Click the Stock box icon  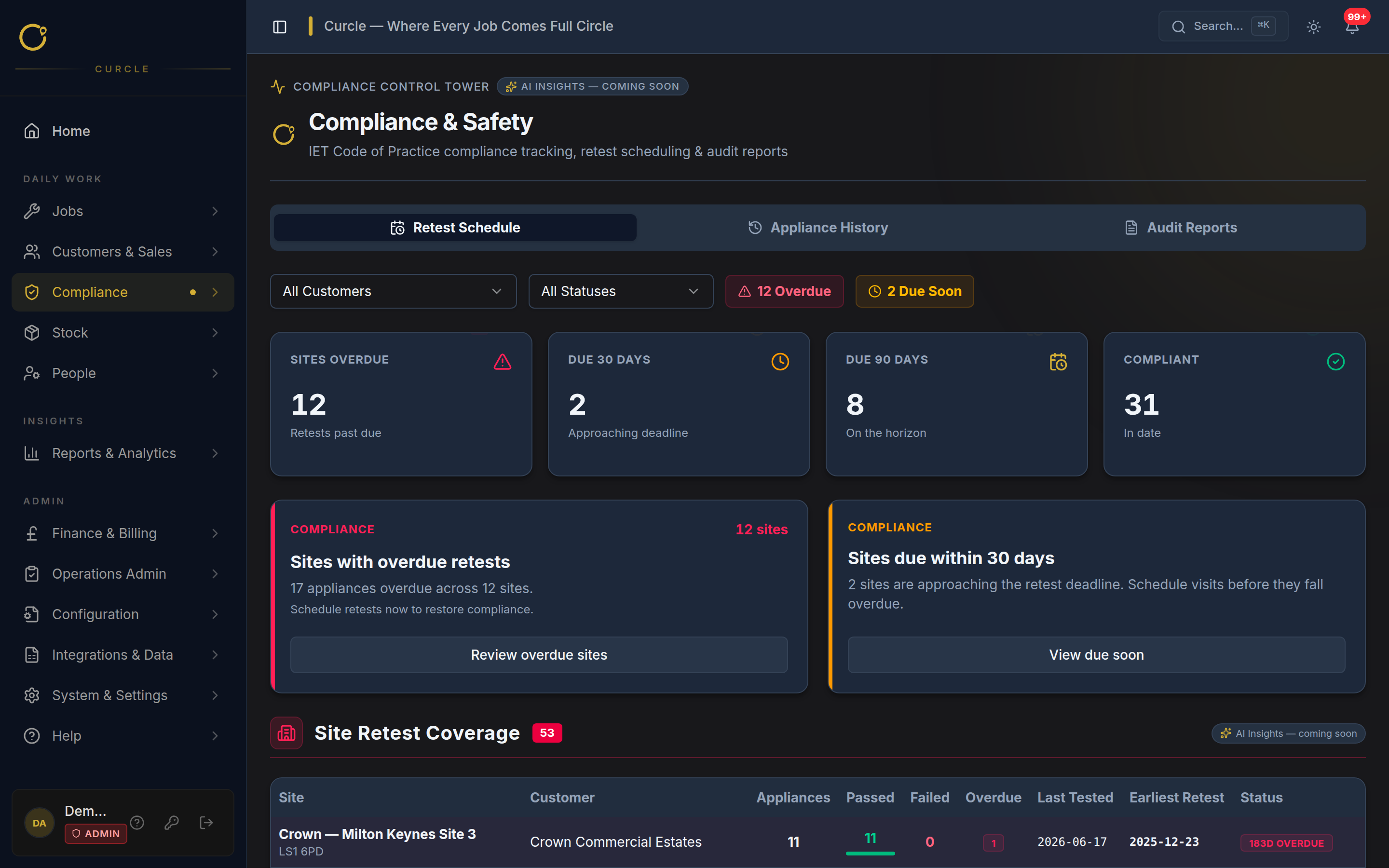(31, 332)
